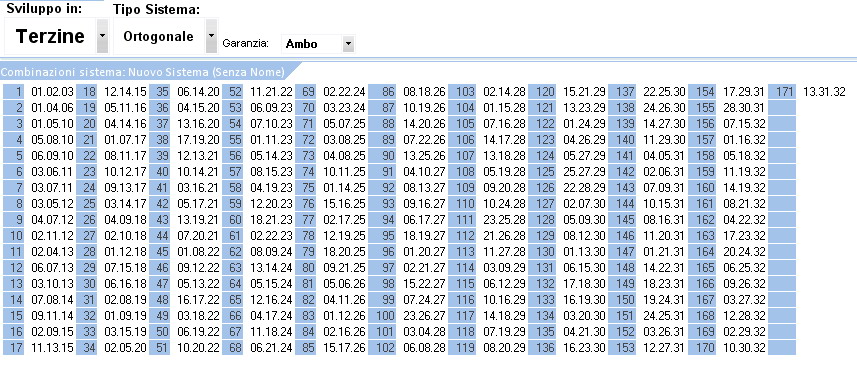Open the Terzine dropdown arrow
The width and height of the screenshot is (857, 365).
click(x=102, y=36)
